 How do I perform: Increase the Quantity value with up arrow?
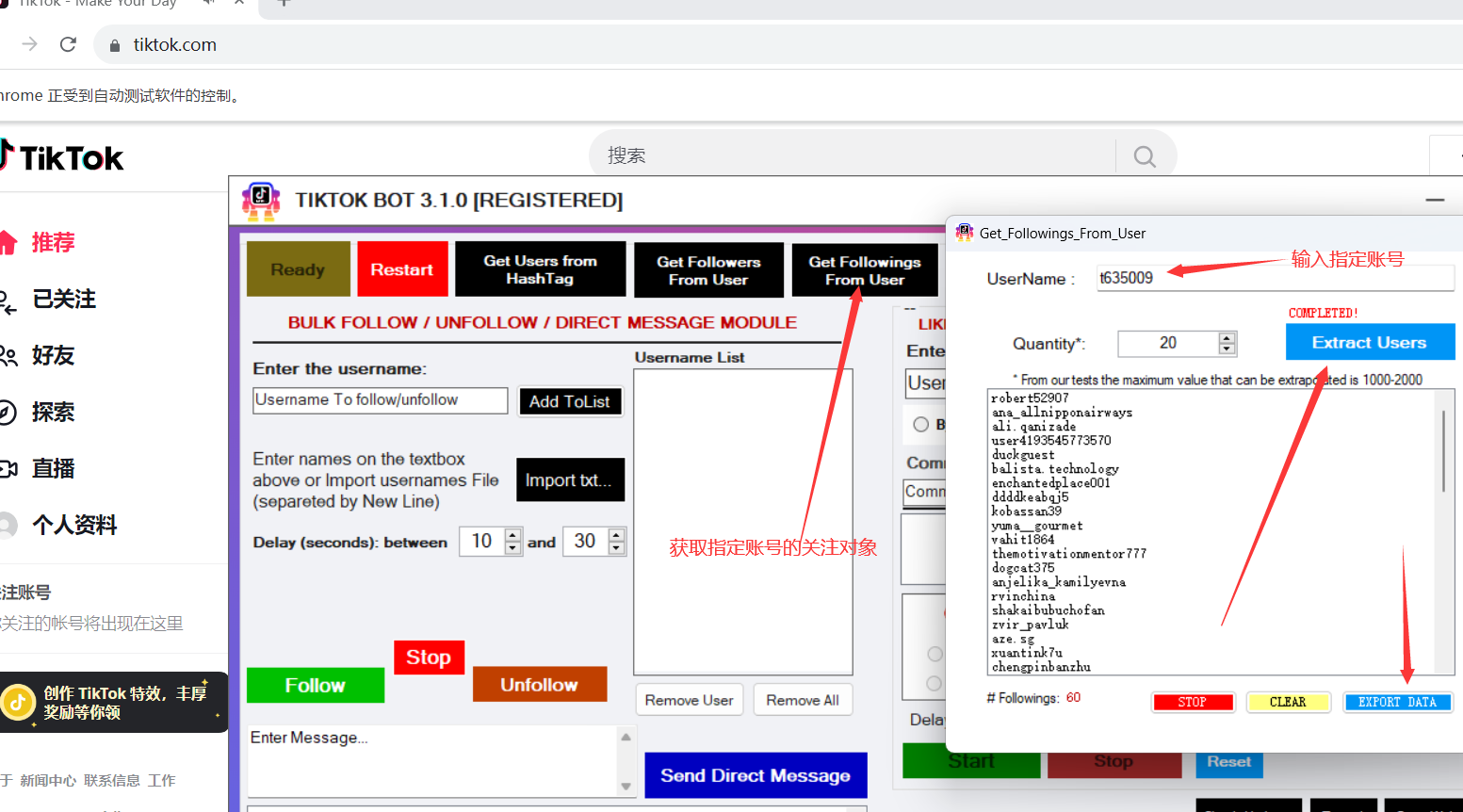tap(1227, 337)
